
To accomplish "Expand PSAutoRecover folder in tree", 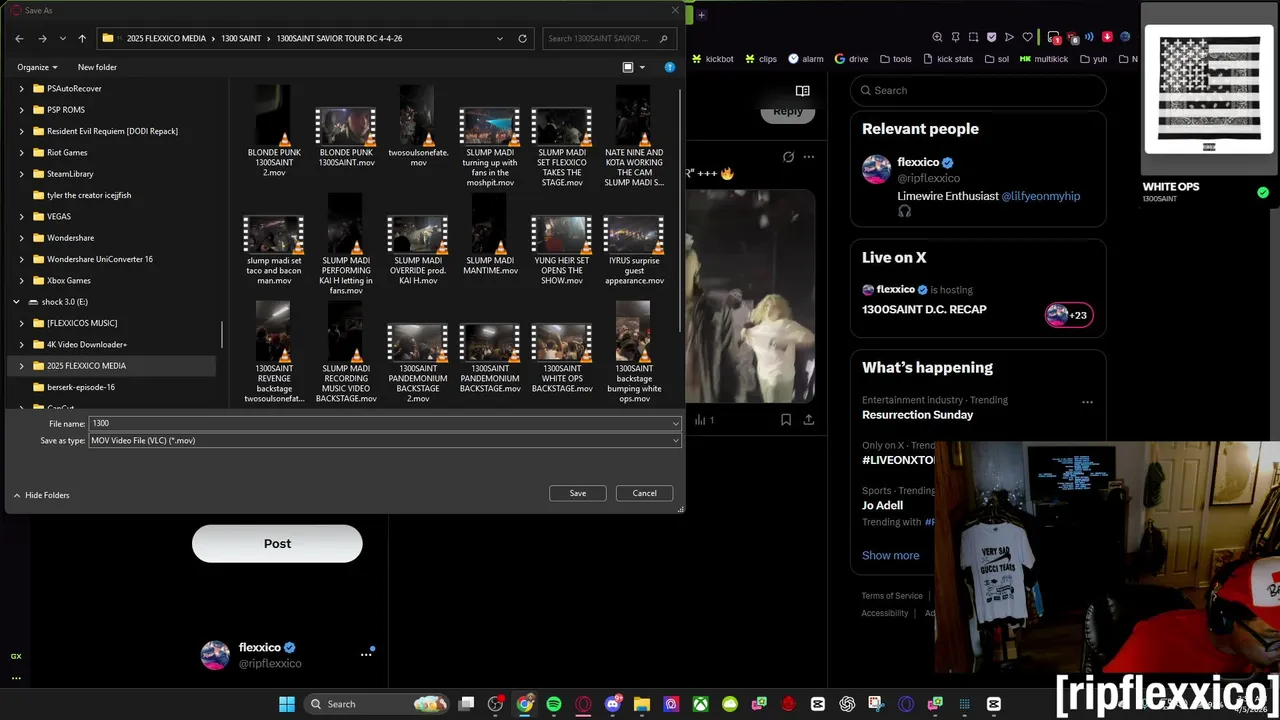I will coord(22,88).
